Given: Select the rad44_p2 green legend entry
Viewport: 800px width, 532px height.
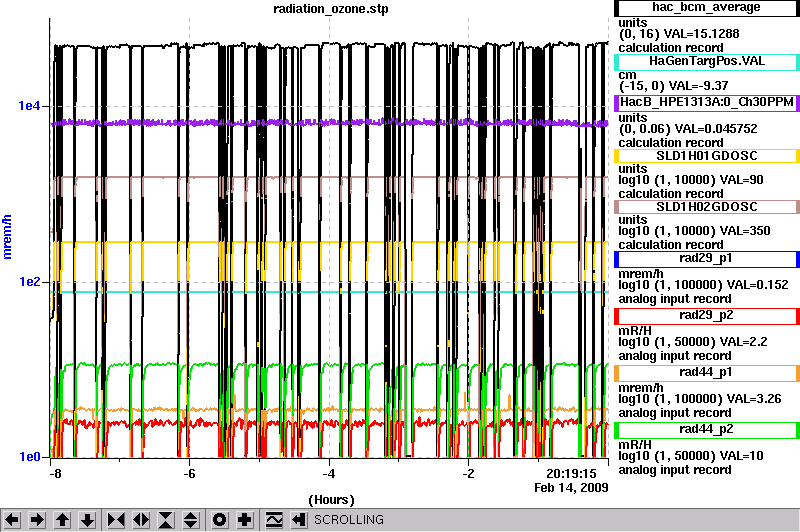Looking at the screenshot, I should 707,430.
